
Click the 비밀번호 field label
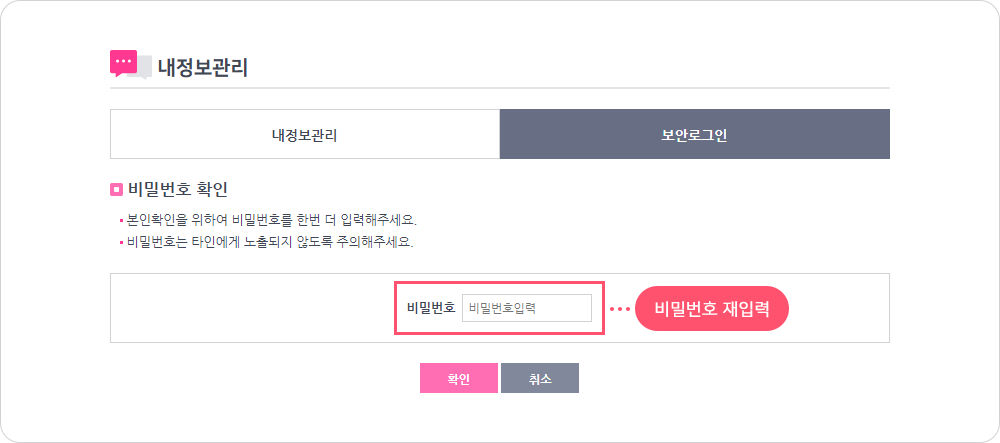431,309
